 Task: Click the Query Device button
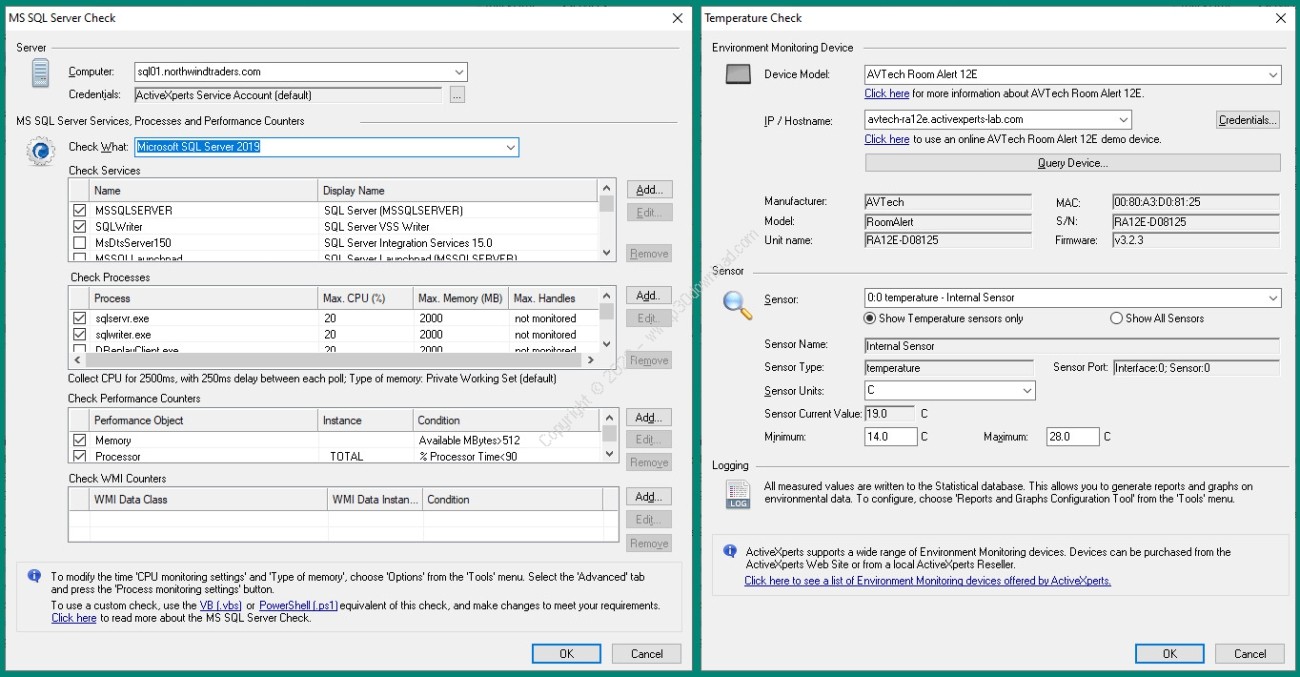1072,163
